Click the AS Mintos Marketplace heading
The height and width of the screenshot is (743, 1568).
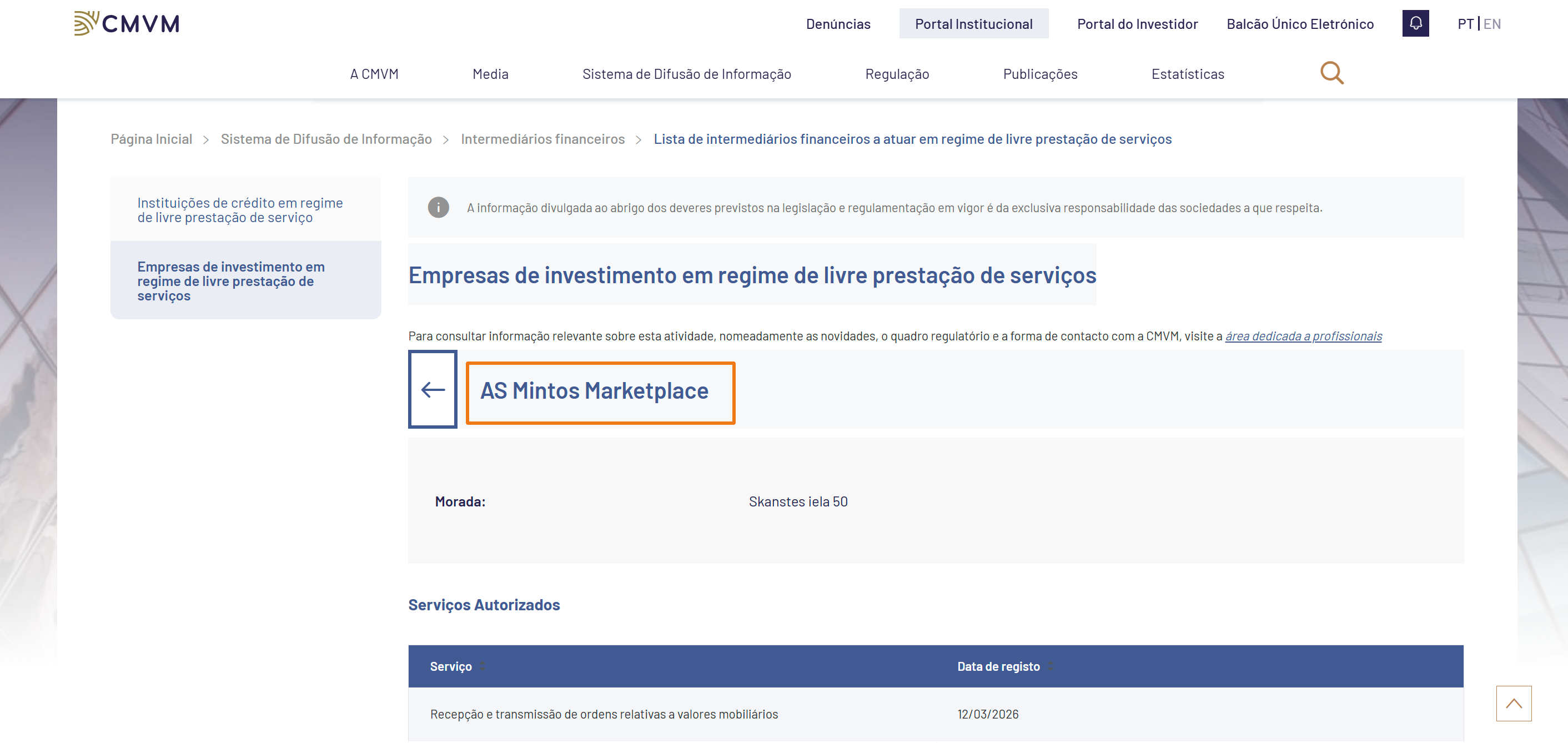594,390
